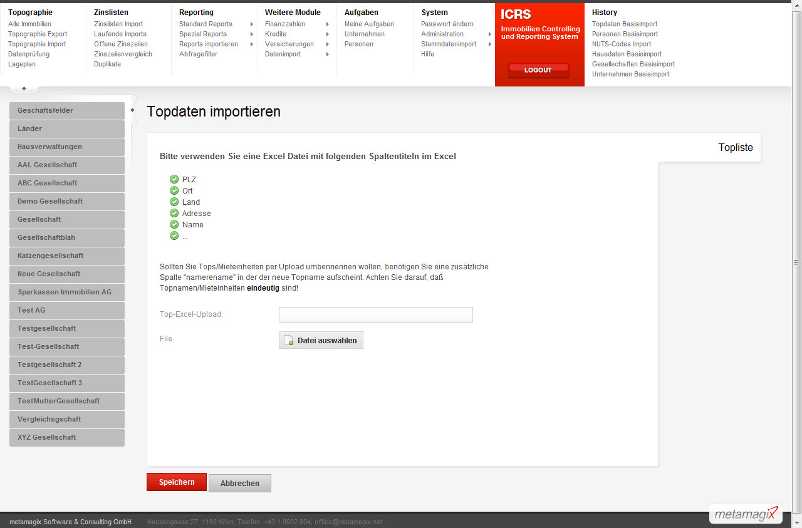
Task: Expand the Kredite submenu arrow
Action: [327, 34]
